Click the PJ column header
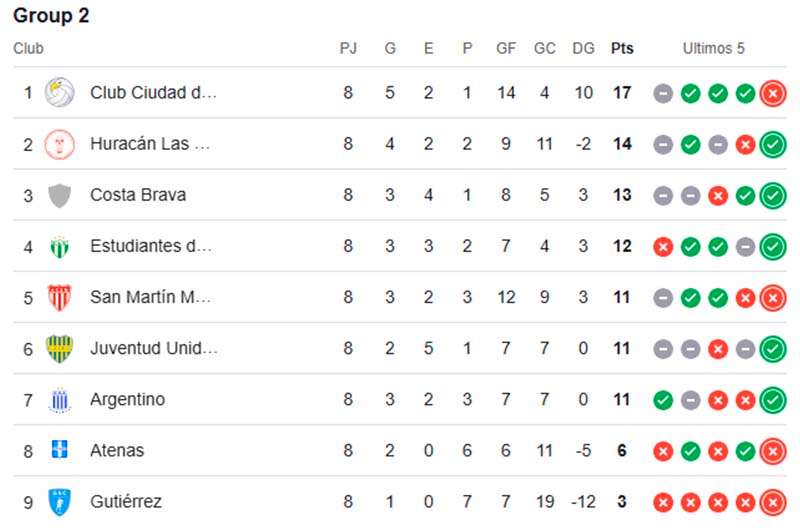800x530 pixels. coord(348,48)
